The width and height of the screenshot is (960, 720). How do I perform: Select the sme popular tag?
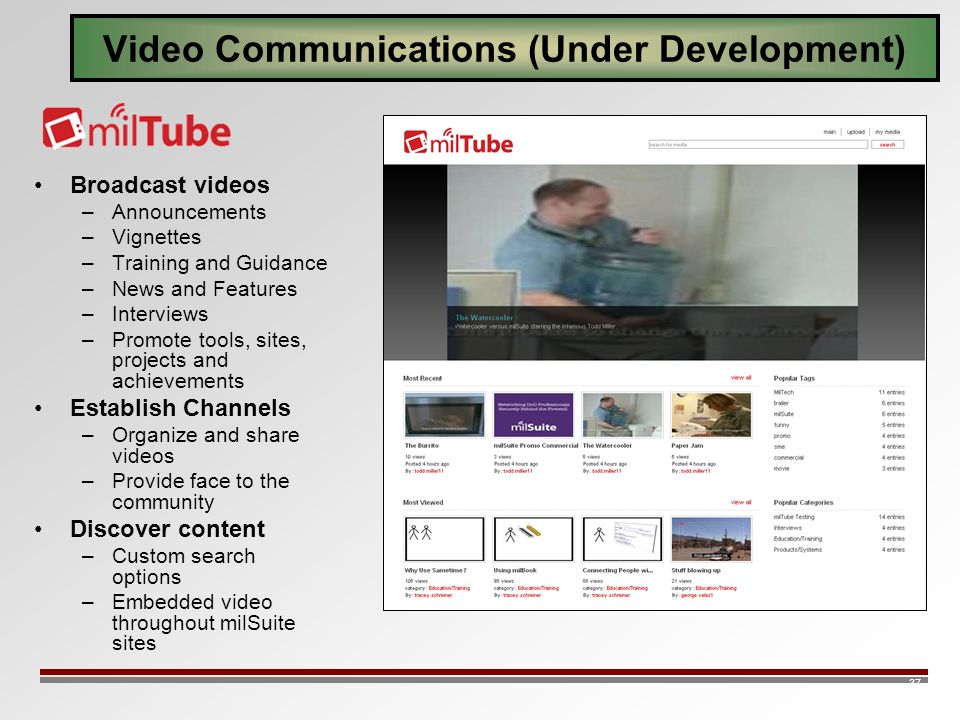click(779, 446)
